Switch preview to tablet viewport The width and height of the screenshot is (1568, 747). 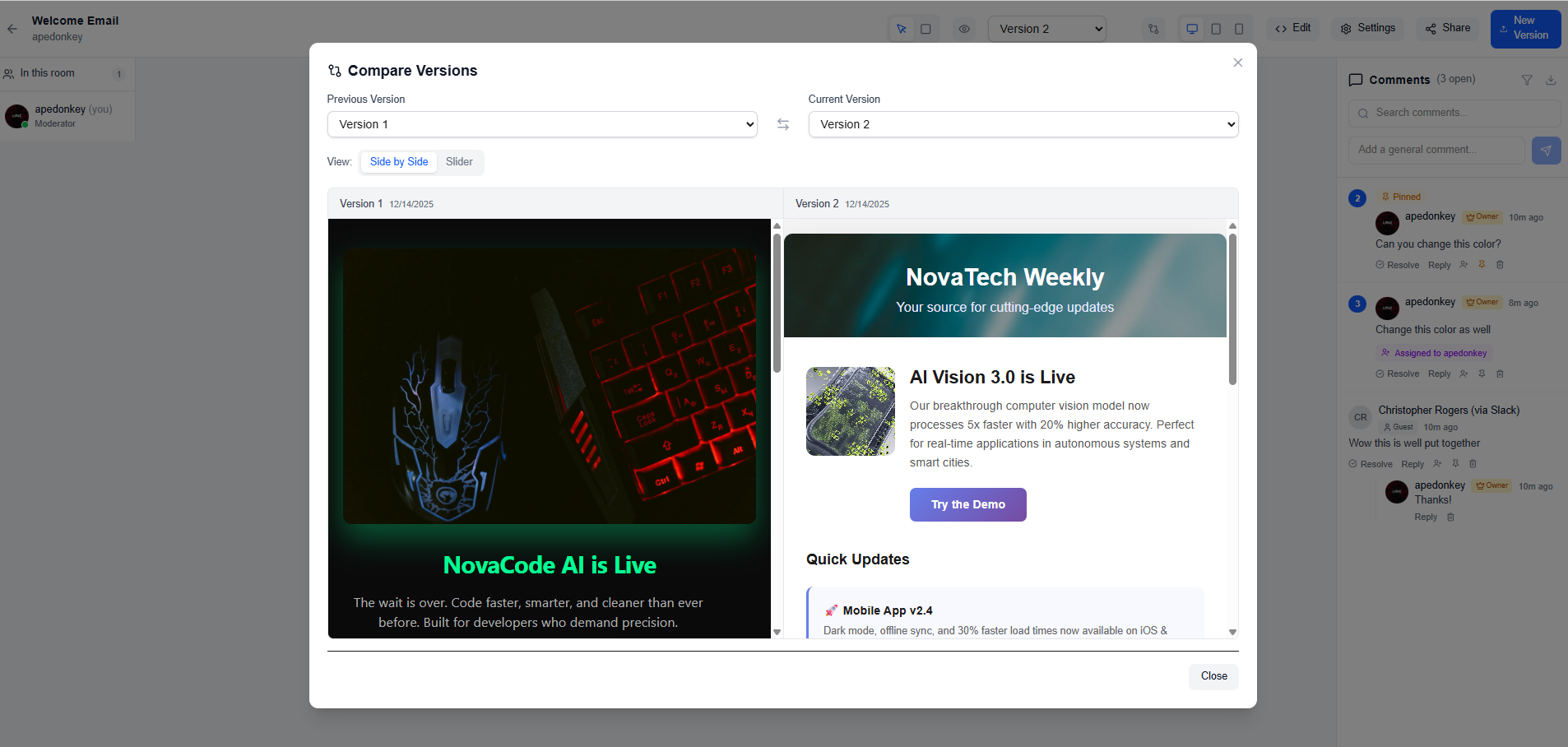(x=1216, y=28)
